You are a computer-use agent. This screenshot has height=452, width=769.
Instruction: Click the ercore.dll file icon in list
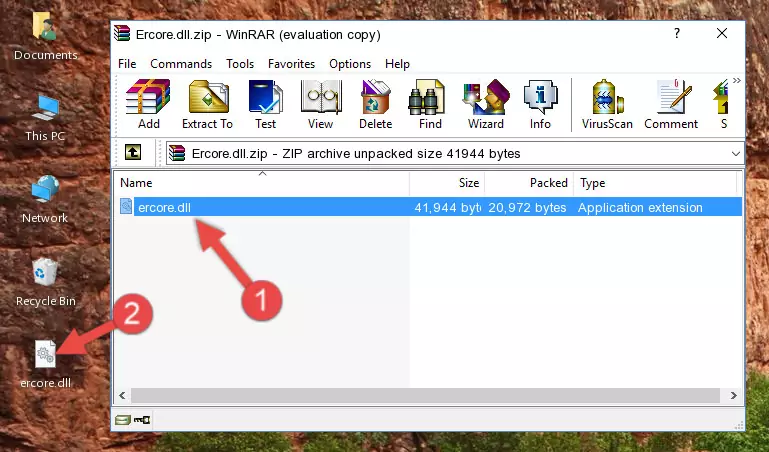click(x=126, y=207)
